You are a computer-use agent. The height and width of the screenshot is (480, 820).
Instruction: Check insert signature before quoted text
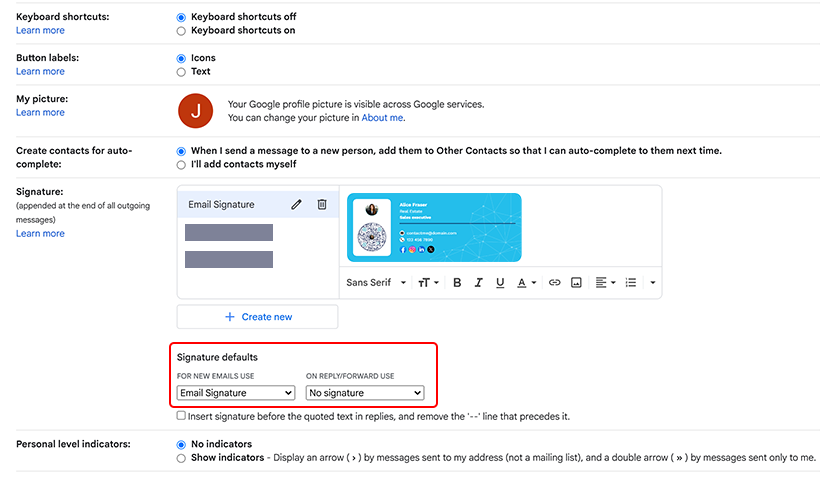coord(181,416)
